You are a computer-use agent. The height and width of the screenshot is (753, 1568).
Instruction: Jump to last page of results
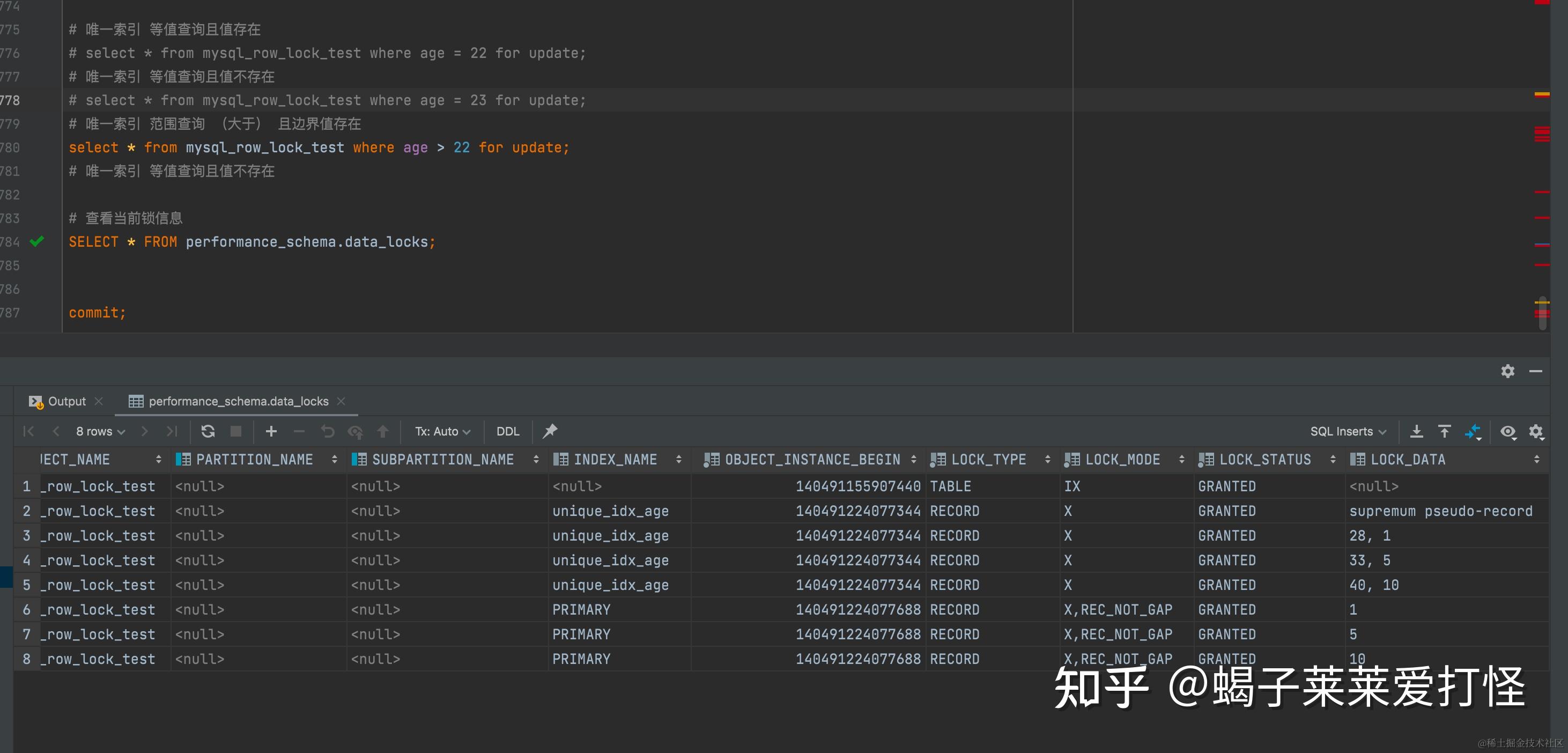[172, 431]
